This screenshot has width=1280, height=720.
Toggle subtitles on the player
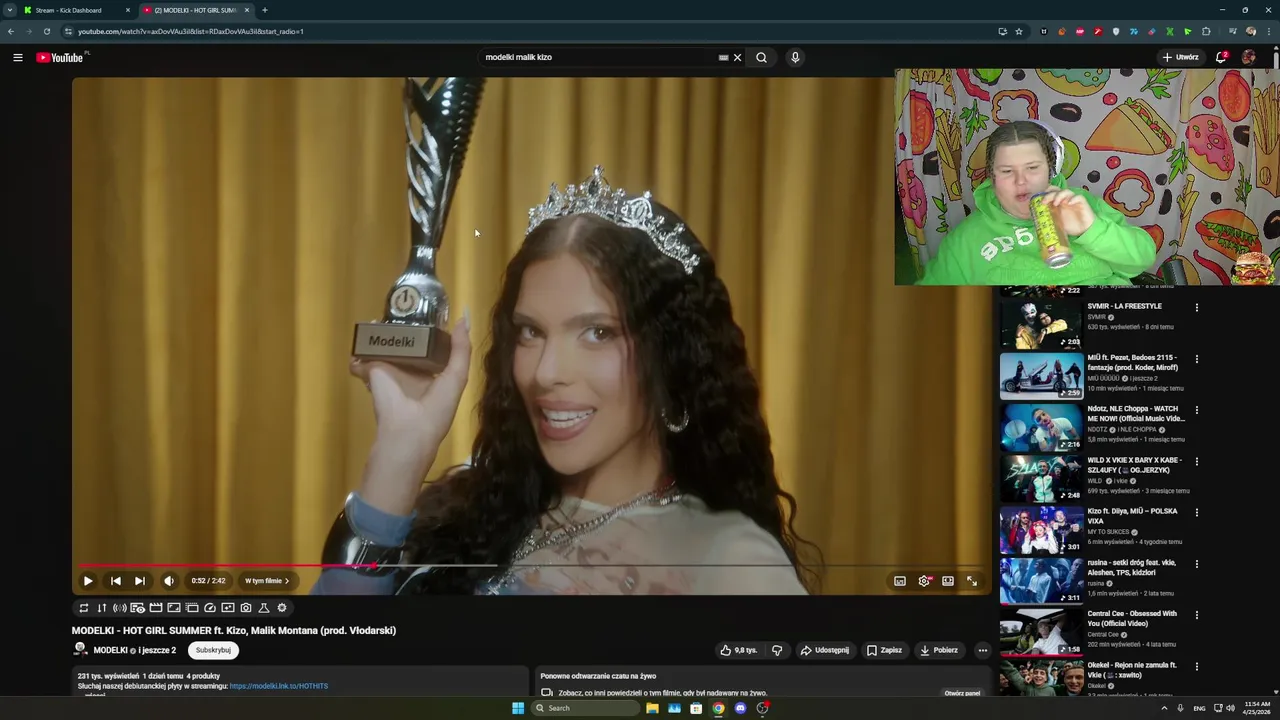[x=900, y=581]
